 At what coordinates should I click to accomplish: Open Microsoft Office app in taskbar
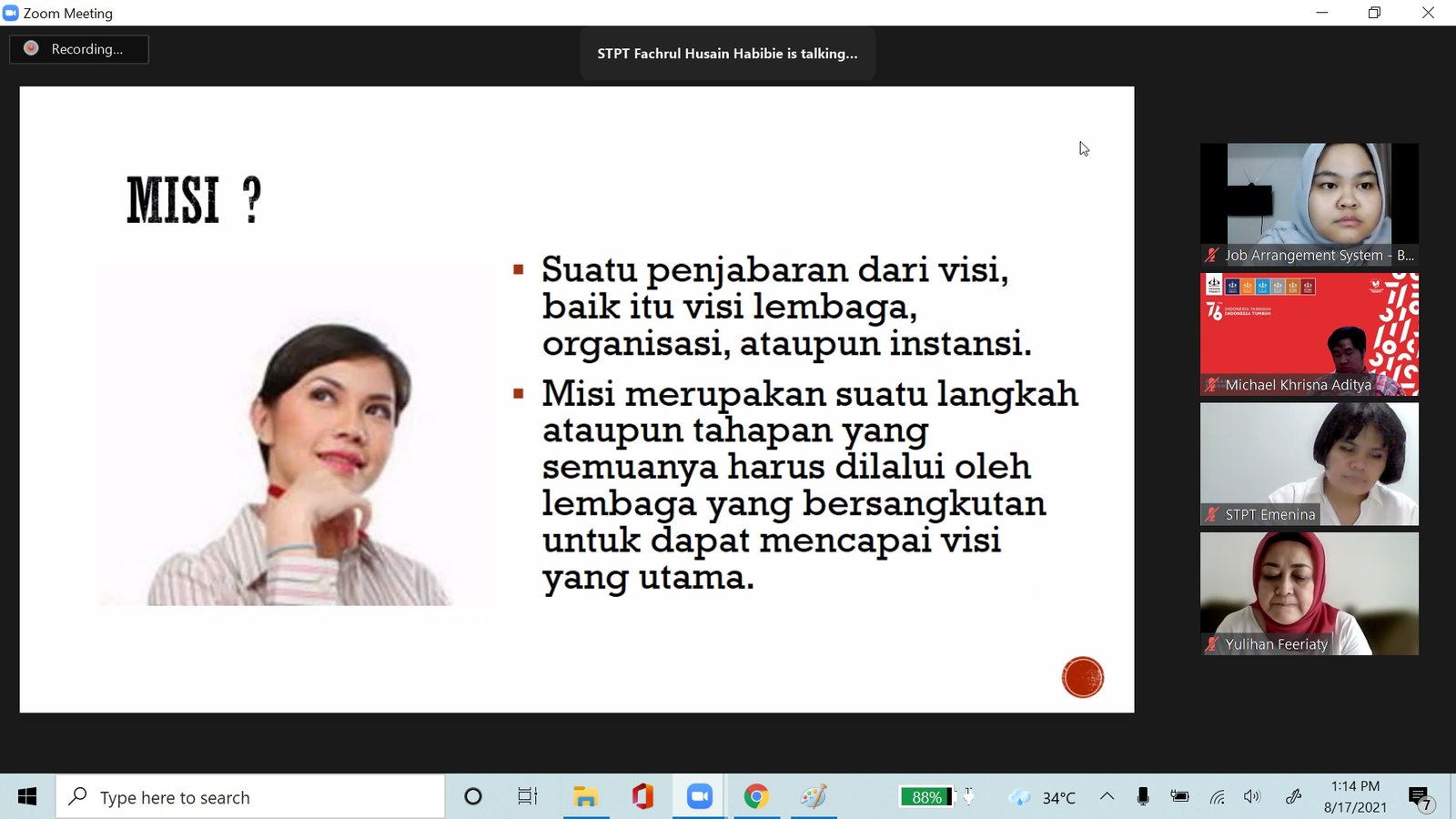click(642, 797)
